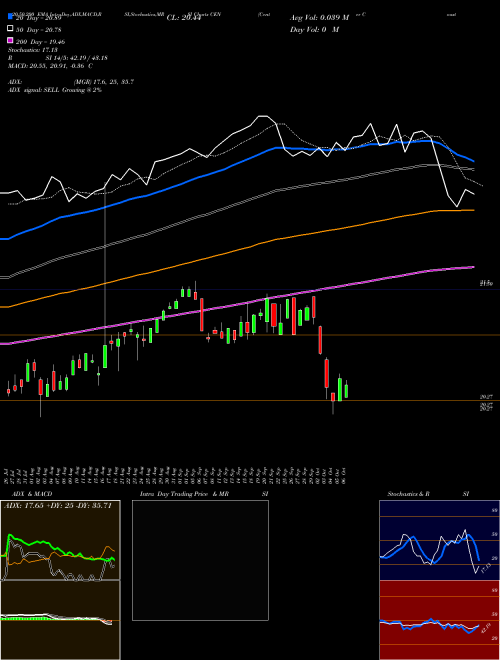500x660 pixels.
Task: Select the '200 Day = 19.46' legend text
Action: pos(40,42)
